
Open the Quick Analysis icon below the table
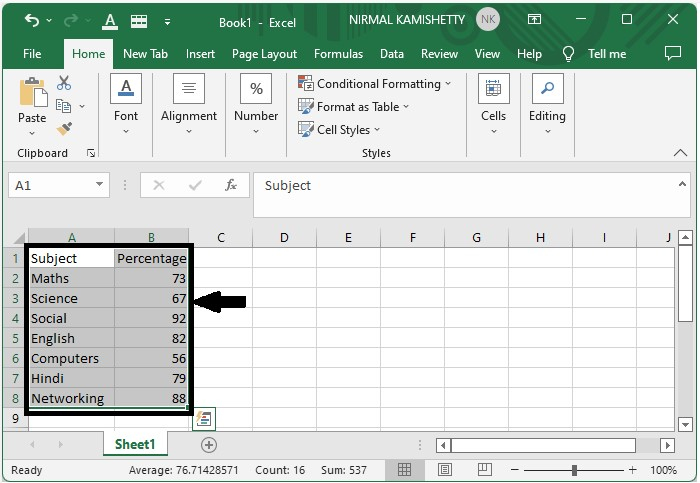[x=204, y=419]
